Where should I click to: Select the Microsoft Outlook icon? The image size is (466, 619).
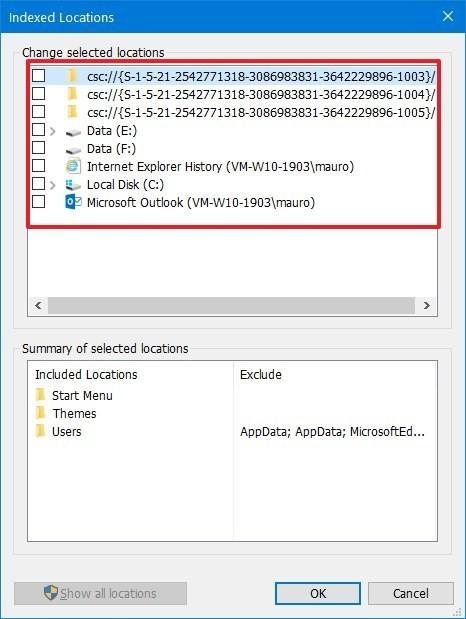click(x=73, y=203)
